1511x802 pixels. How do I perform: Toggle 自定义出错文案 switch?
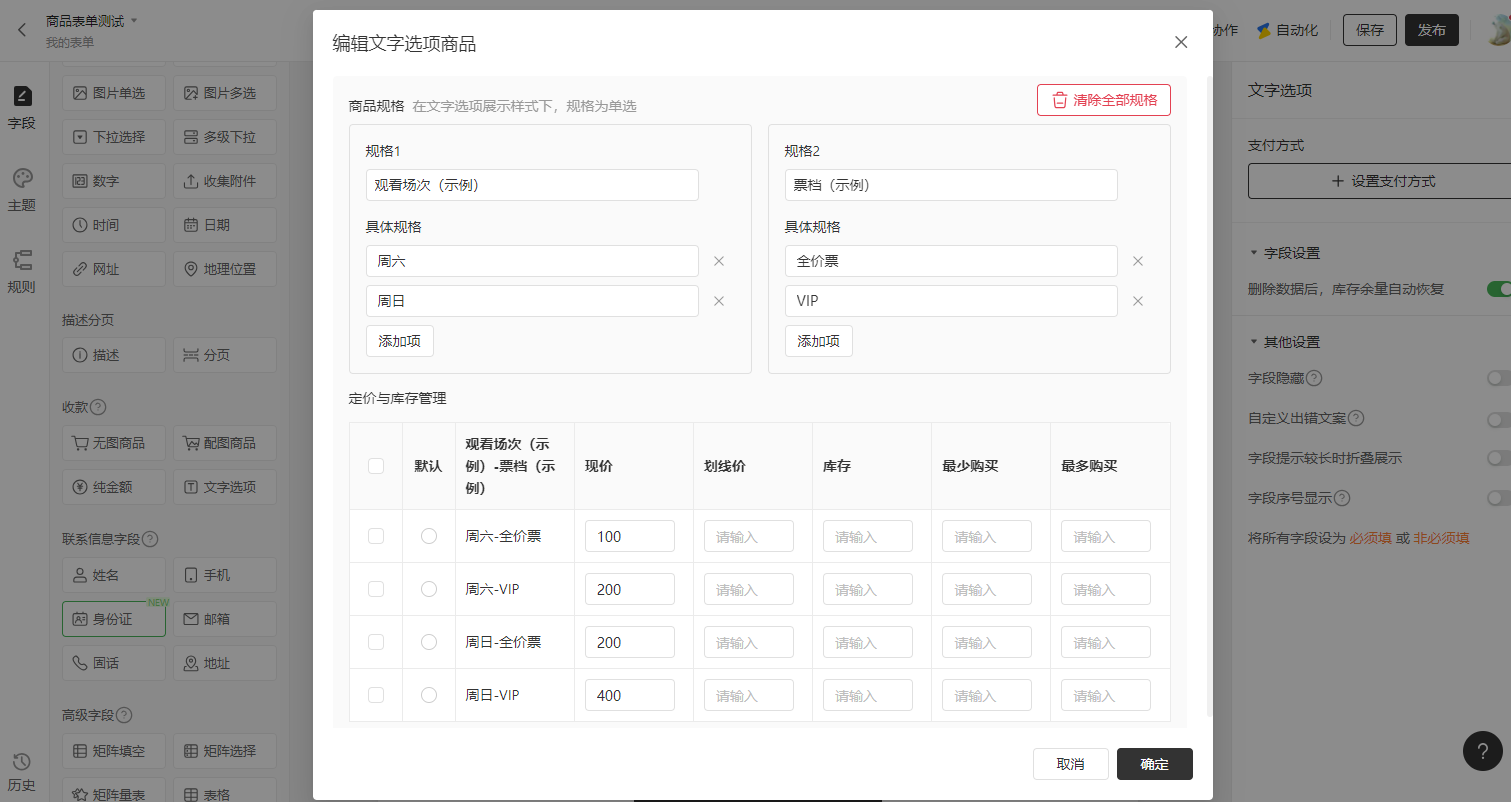click(x=1498, y=419)
